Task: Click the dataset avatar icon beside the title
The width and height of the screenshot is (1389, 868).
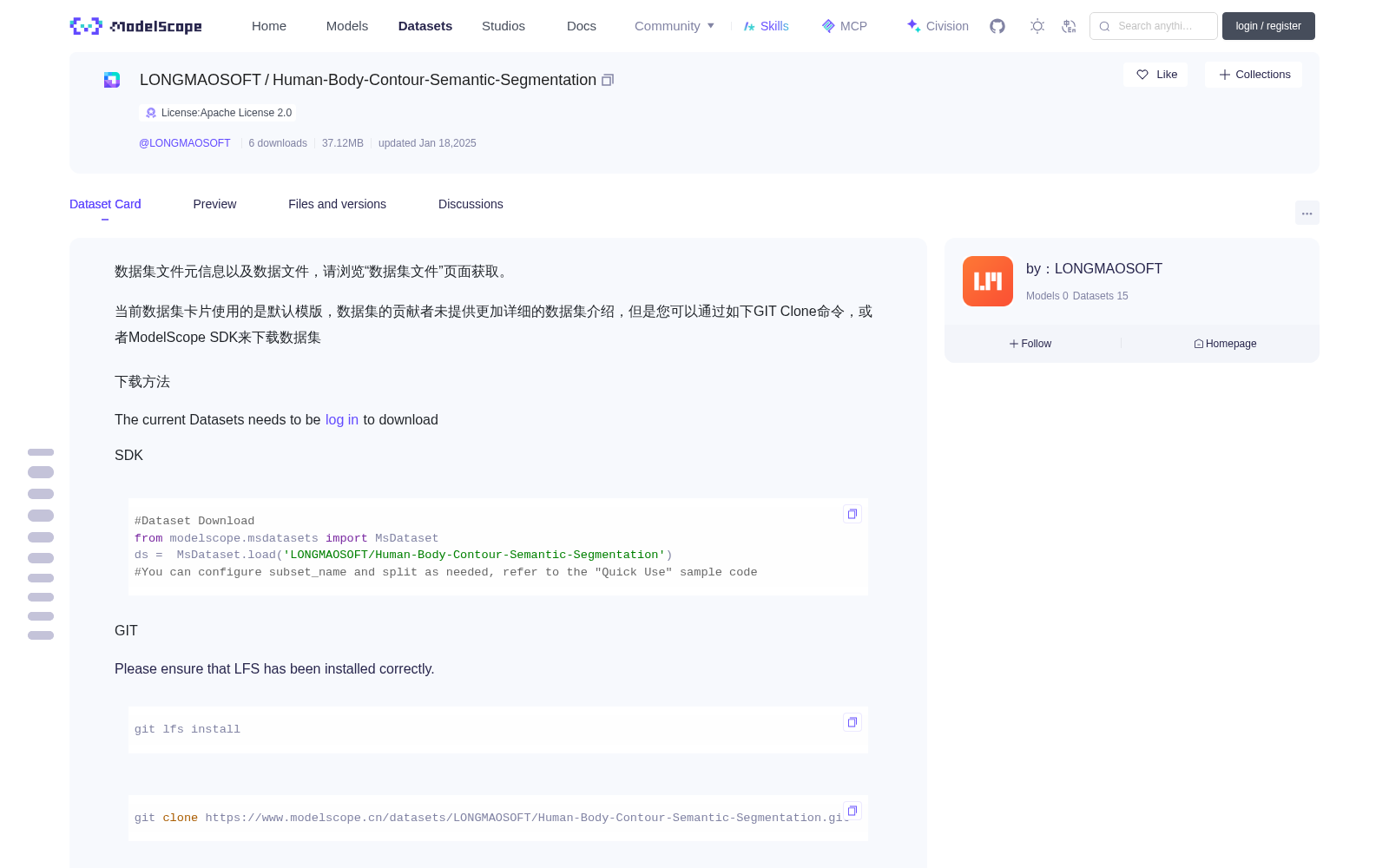Action: coord(112,80)
